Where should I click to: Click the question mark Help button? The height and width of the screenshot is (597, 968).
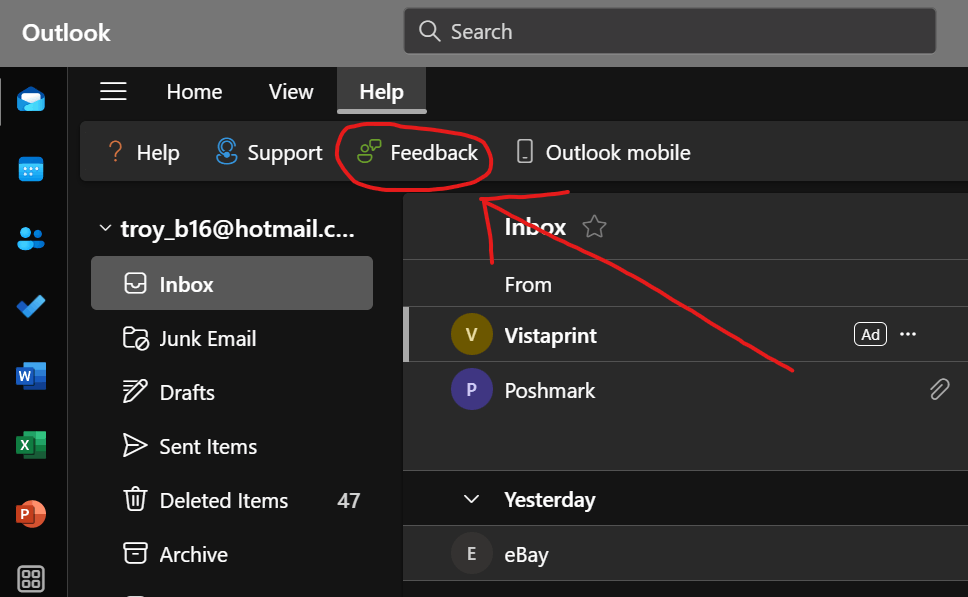(x=143, y=152)
